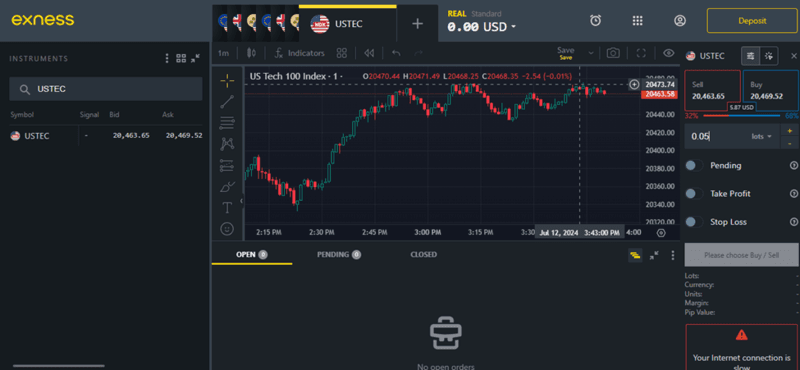Select the brush drawing tool

(227, 187)
